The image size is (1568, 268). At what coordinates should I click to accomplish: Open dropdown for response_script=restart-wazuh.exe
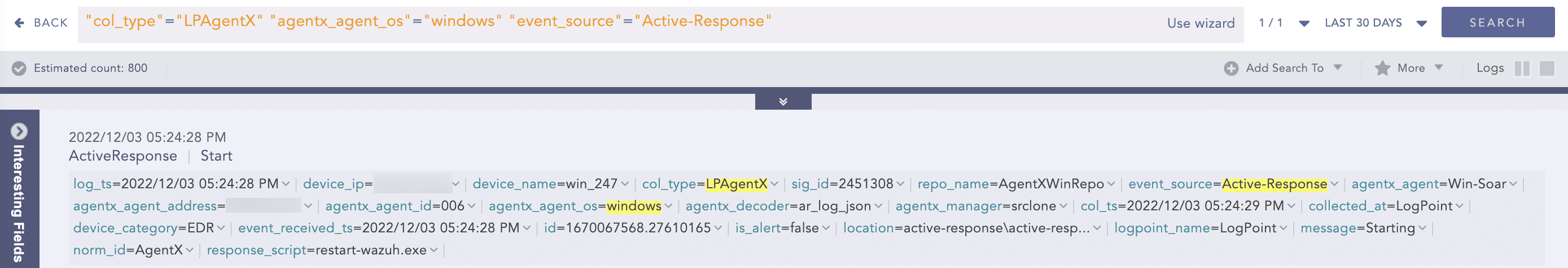(434, 250)
